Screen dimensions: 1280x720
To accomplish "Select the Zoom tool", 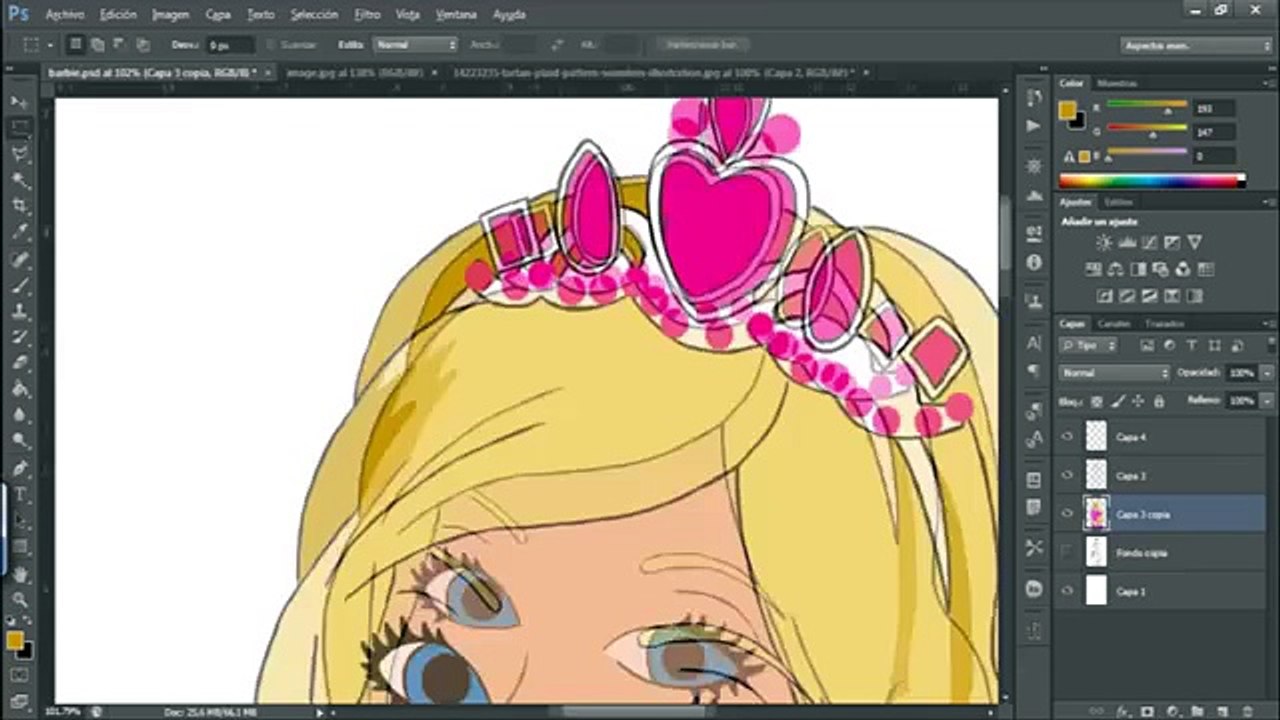I will point(19,600).
